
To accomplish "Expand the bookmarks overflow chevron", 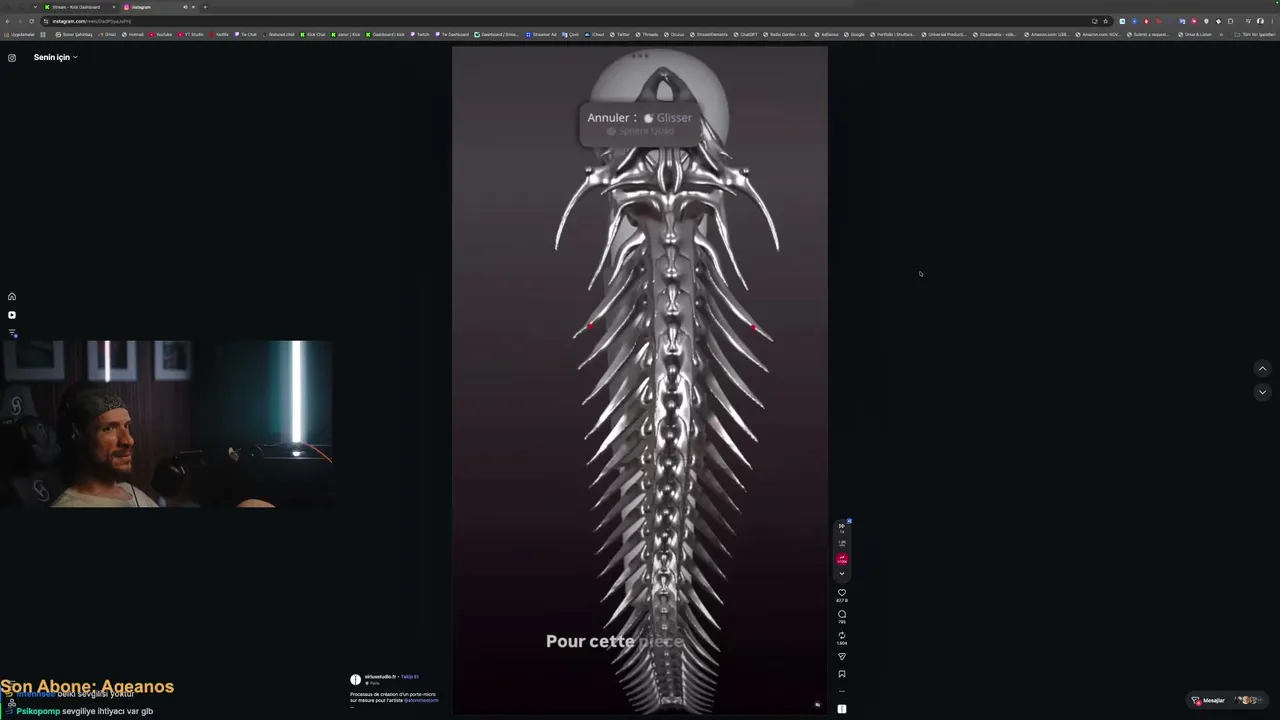I will [1222, 35].
